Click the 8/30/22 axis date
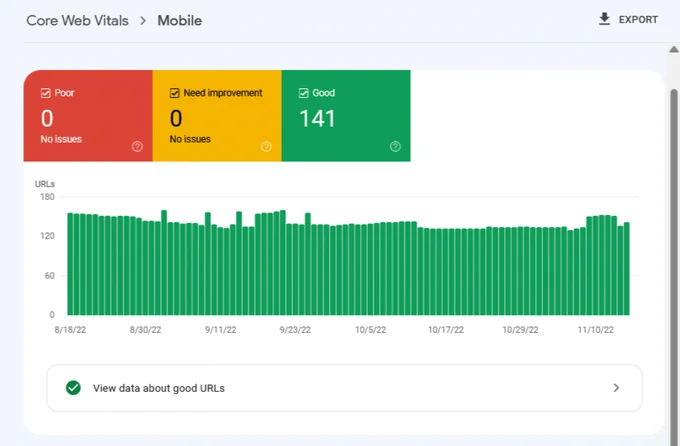Image resolution: width=680 pixels, height=446 pixels. click(x=145, y=330)
